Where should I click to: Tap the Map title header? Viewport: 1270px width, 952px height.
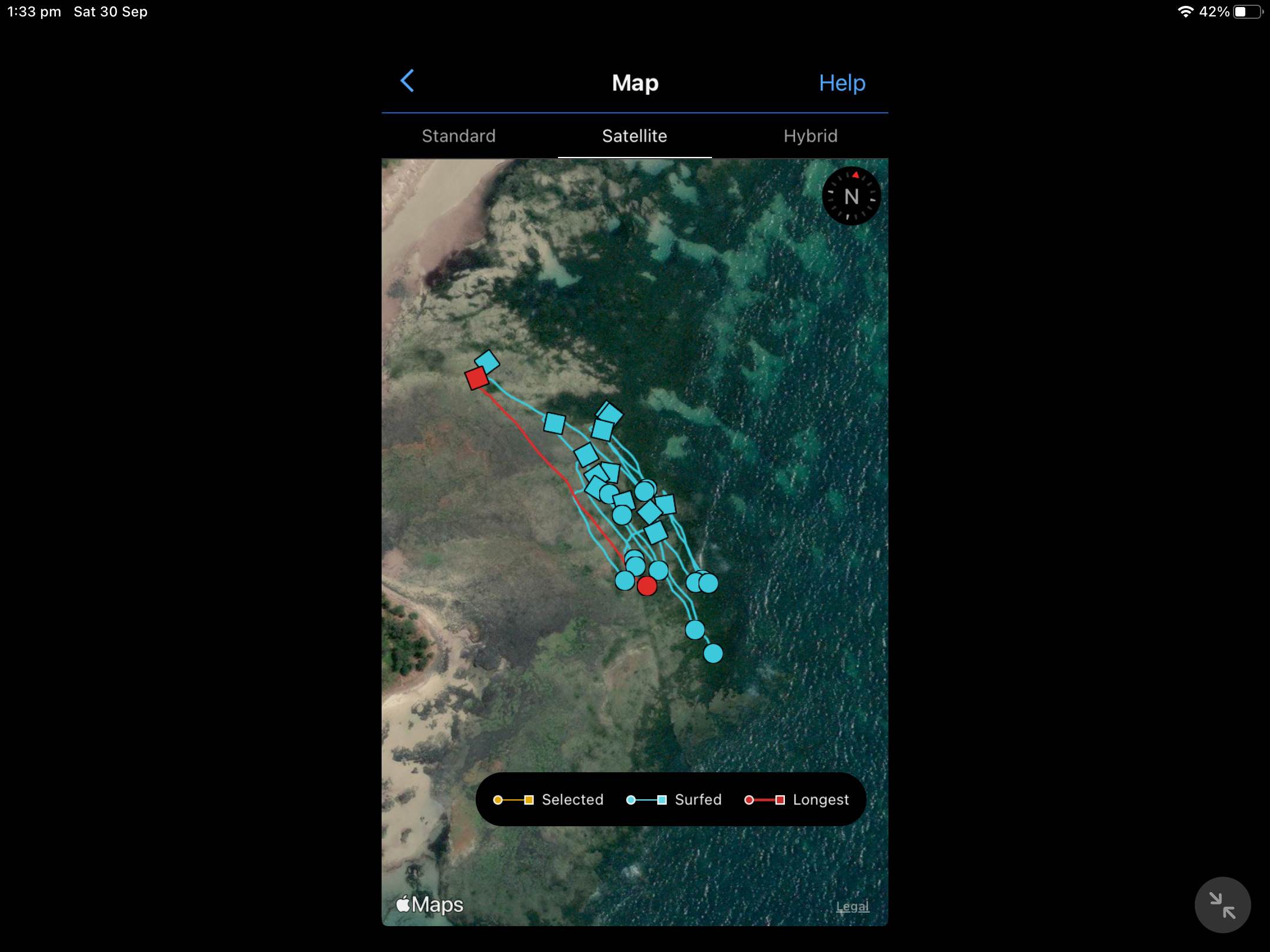click(634, 83)
